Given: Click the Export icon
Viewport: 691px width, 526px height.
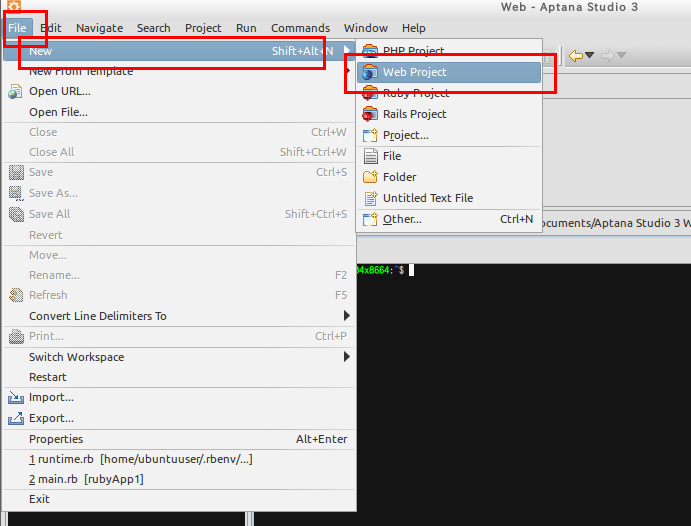Looking at the screenshot, I should click(x=16, y=418).
